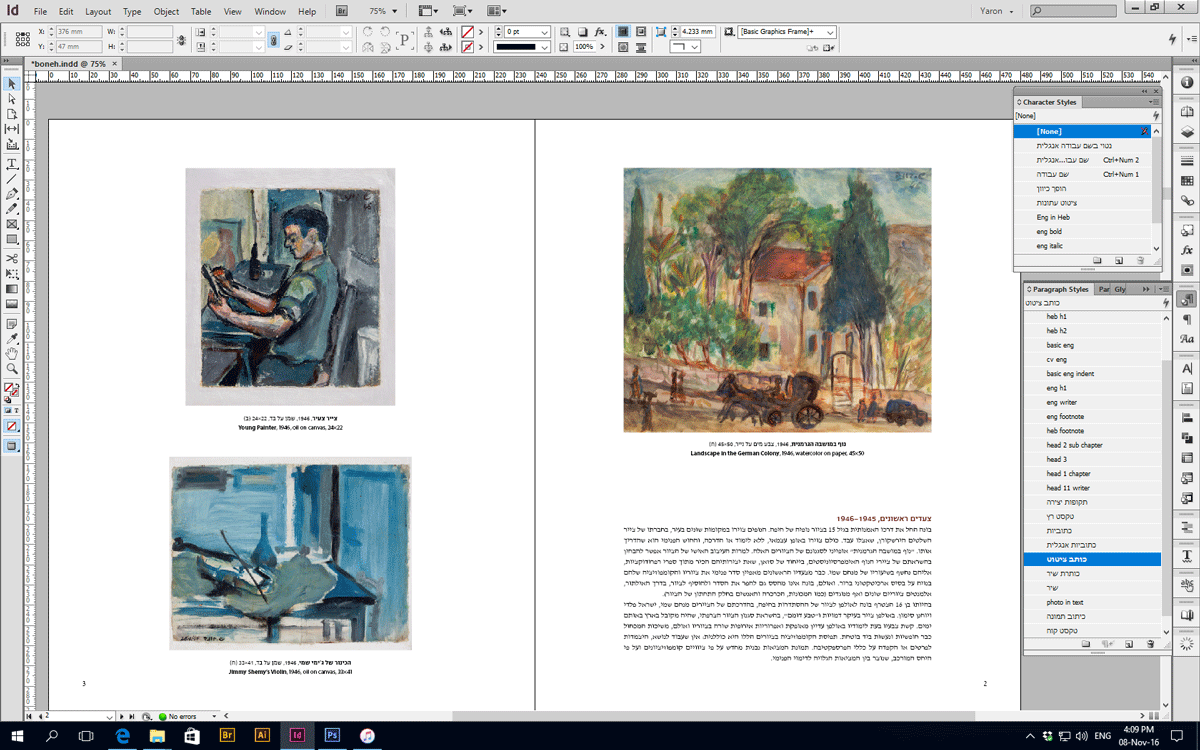
Task: Open the Yaron workspace switcher dropdown
Action: tap(997, 11)
